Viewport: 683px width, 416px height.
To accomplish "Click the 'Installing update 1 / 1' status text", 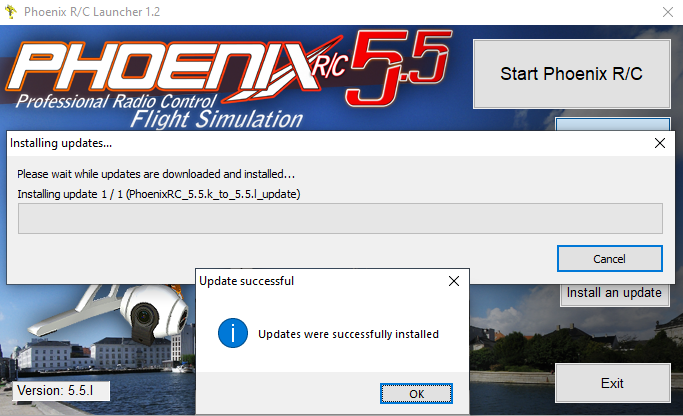I will click(x=159, y=194).
